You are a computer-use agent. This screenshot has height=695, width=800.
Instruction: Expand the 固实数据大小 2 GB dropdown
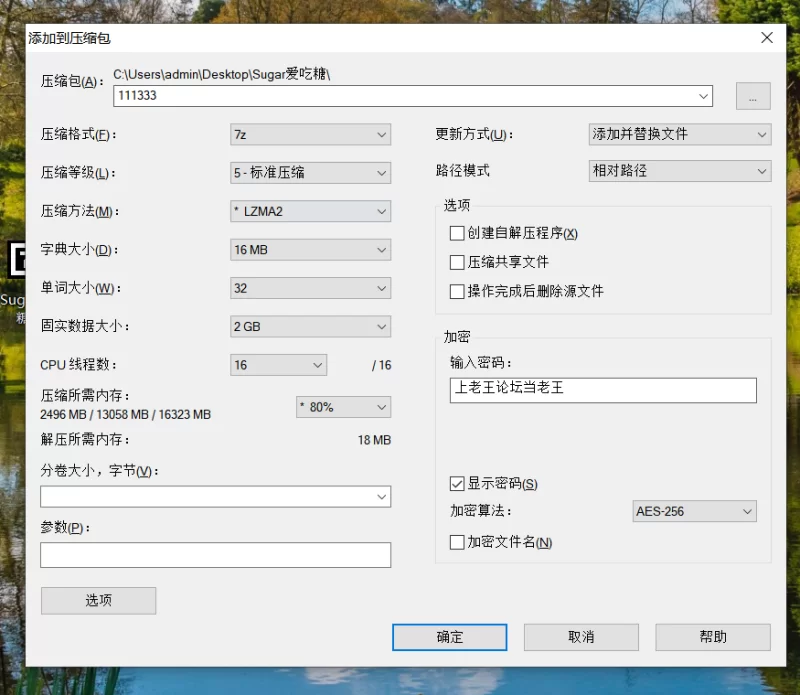(x=310, y=326)
